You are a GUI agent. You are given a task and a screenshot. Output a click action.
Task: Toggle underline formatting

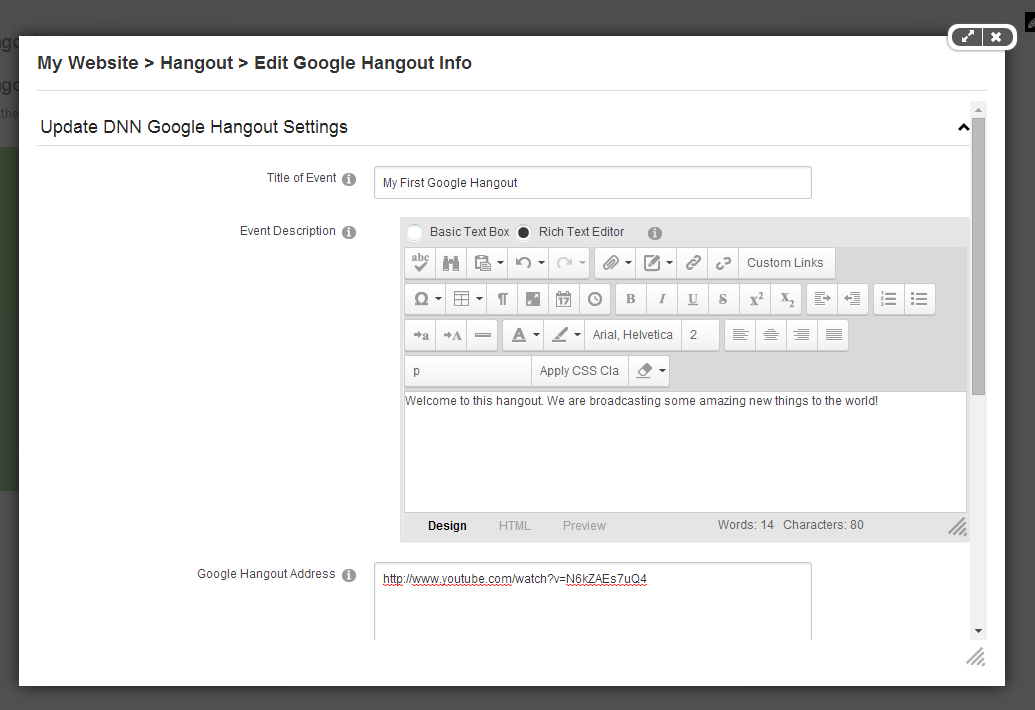(x=692, y=299)
